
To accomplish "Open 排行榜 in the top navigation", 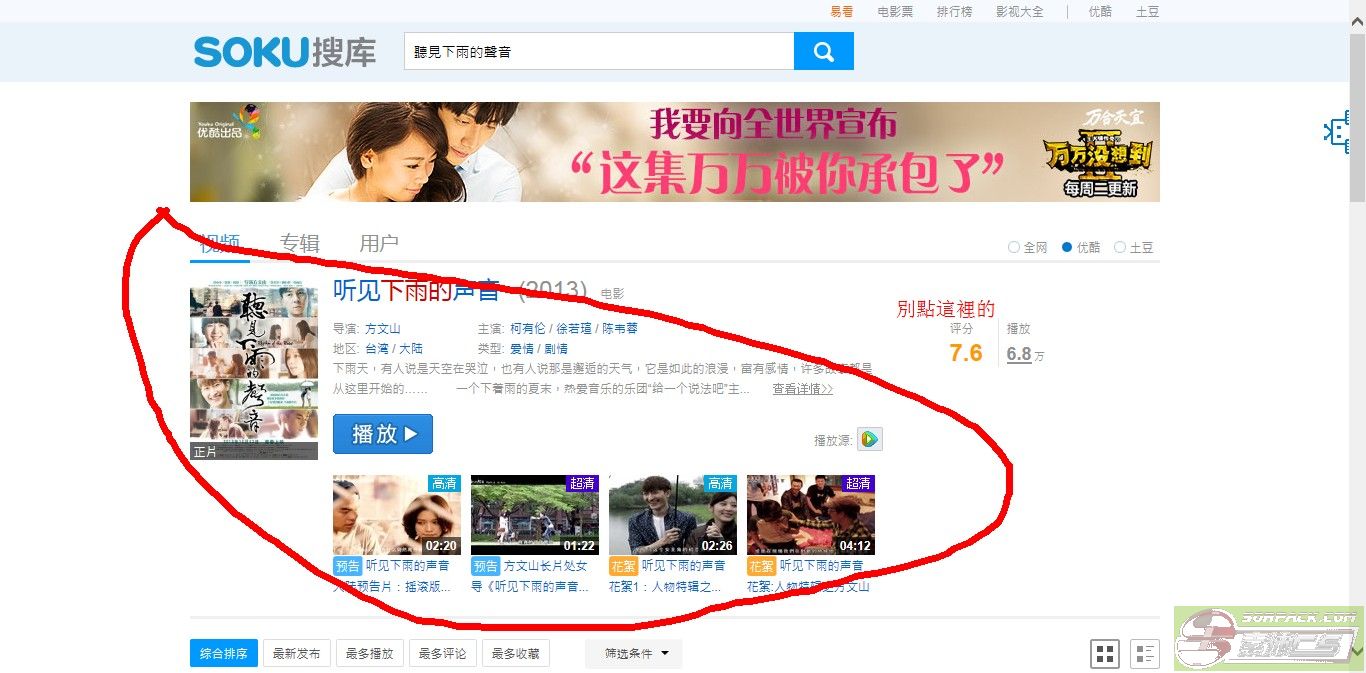I will coord(954,11).
